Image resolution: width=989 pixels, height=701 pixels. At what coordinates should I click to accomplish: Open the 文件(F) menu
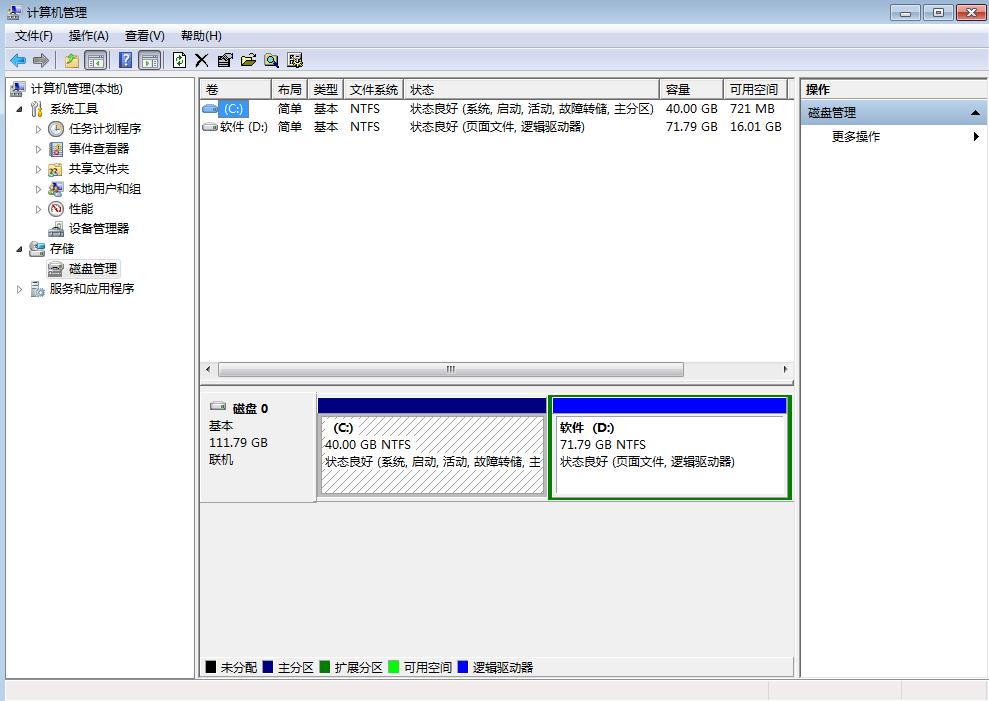34,36
